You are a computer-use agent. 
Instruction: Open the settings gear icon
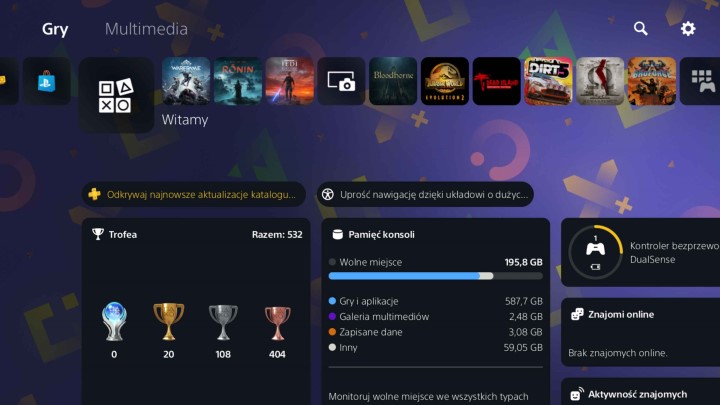687,28
